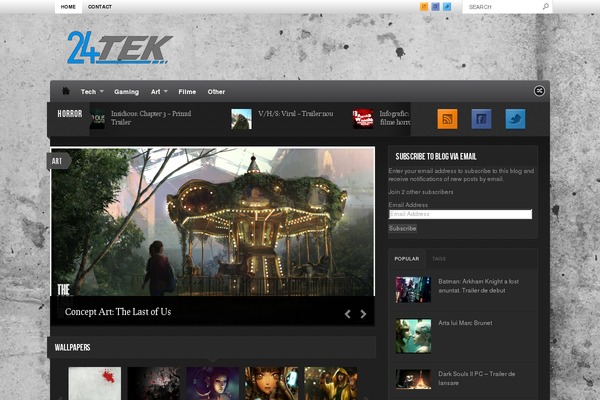Switch to the TAGS tab
Image resolution: width=600 pixels, height=400 pixels.
(439, 259)
